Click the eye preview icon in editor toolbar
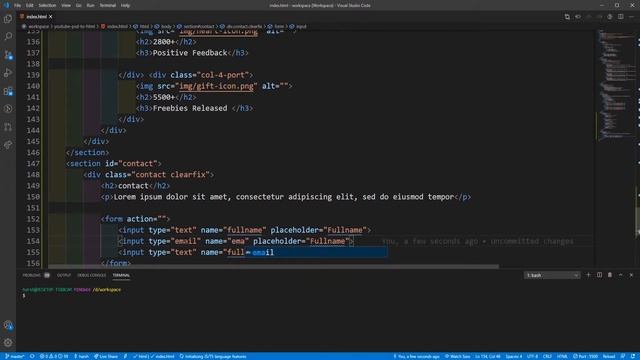 (x=578, y=17)
